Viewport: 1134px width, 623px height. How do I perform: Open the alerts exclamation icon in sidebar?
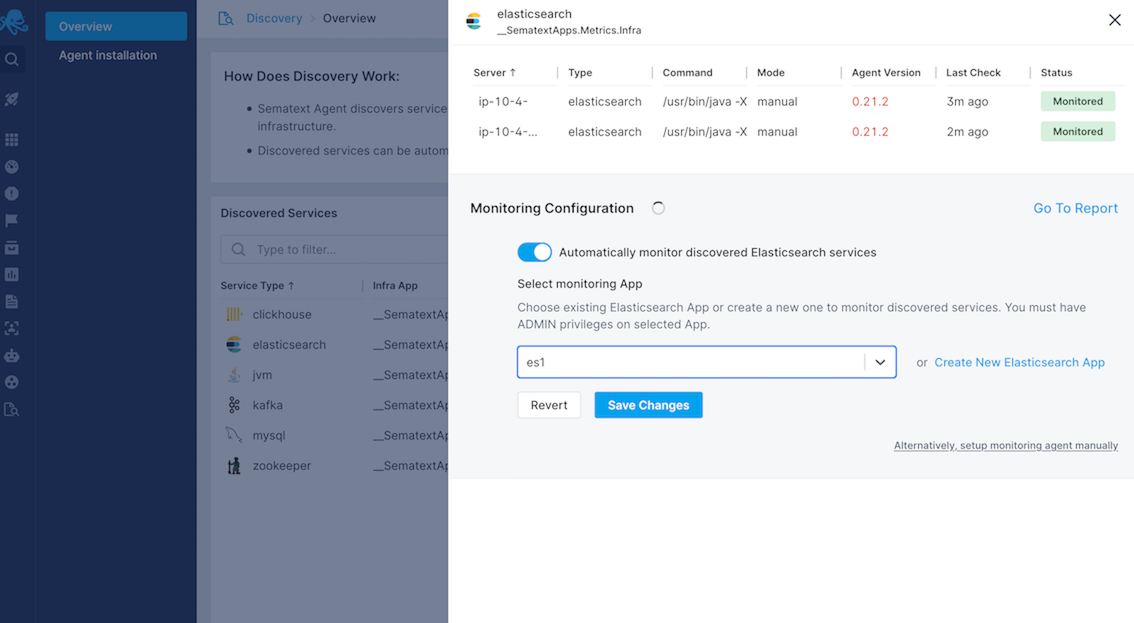click(12, 193)
